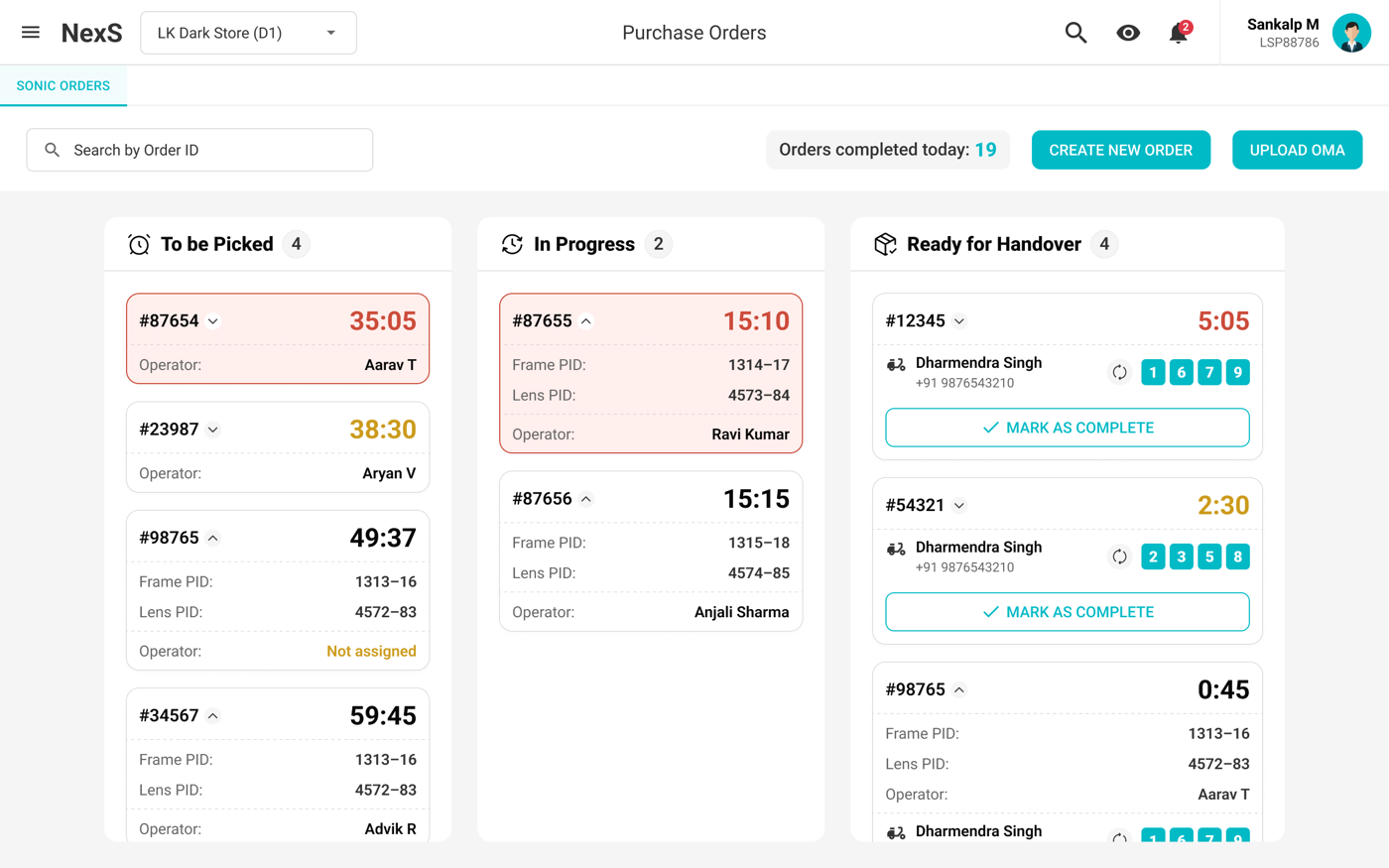The image size is (1389, 868).
Task: Click timer 0:45 on handover order #98765
Action: tap(1223, 689)
